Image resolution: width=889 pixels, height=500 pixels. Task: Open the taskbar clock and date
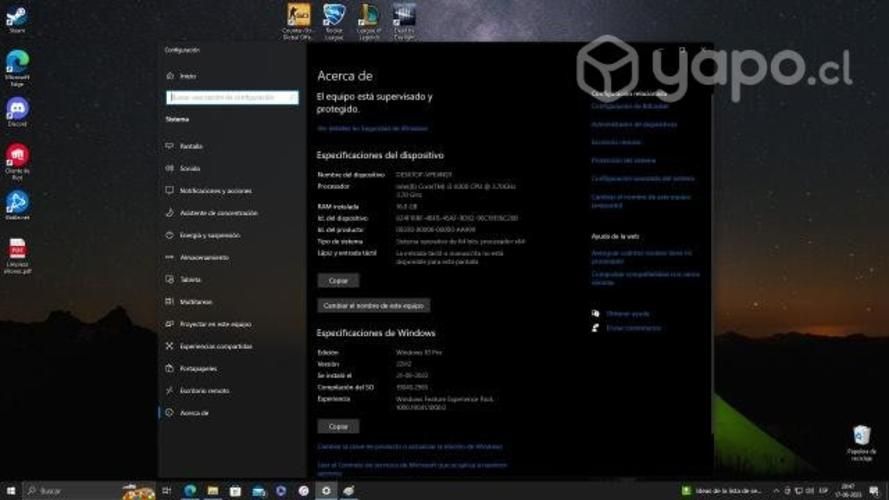[848, 490]
